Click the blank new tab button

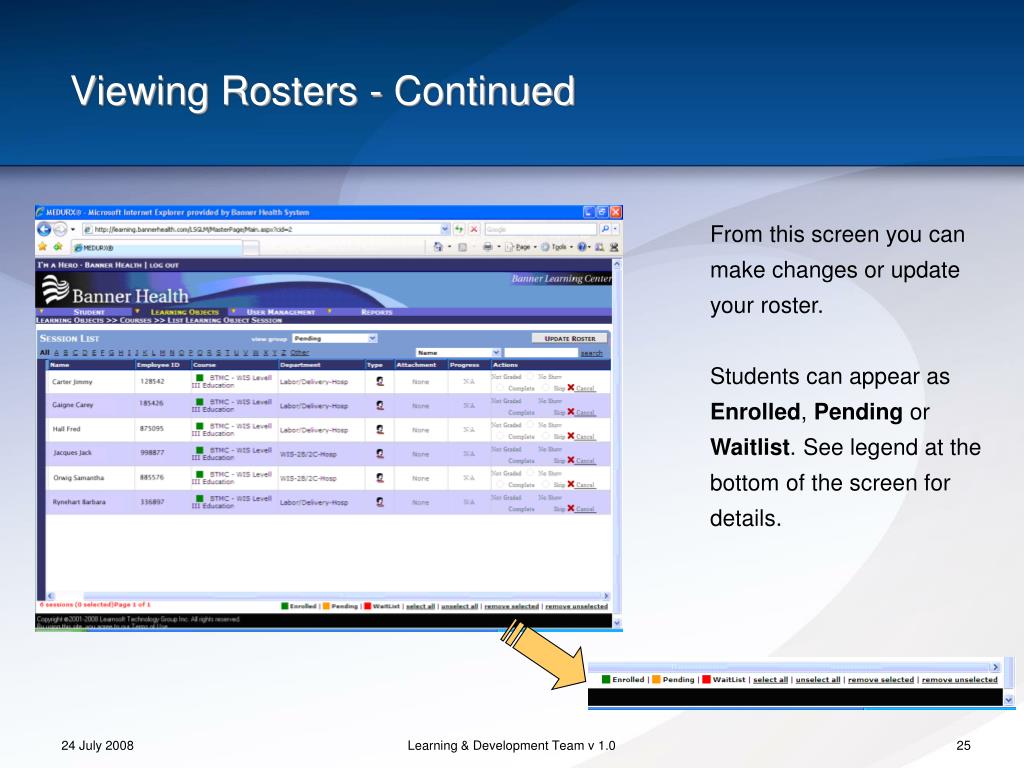251,248
